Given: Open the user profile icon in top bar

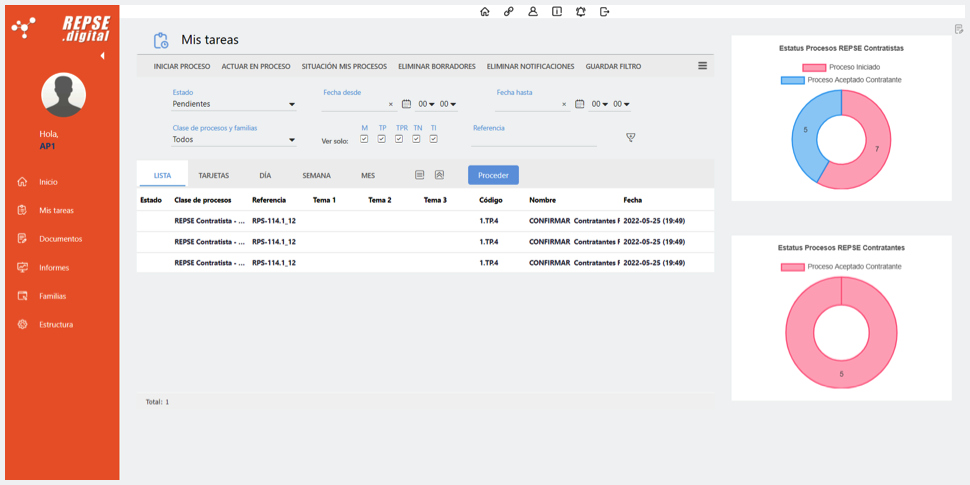Looking at the screenshot, I should tap(533, 11).
